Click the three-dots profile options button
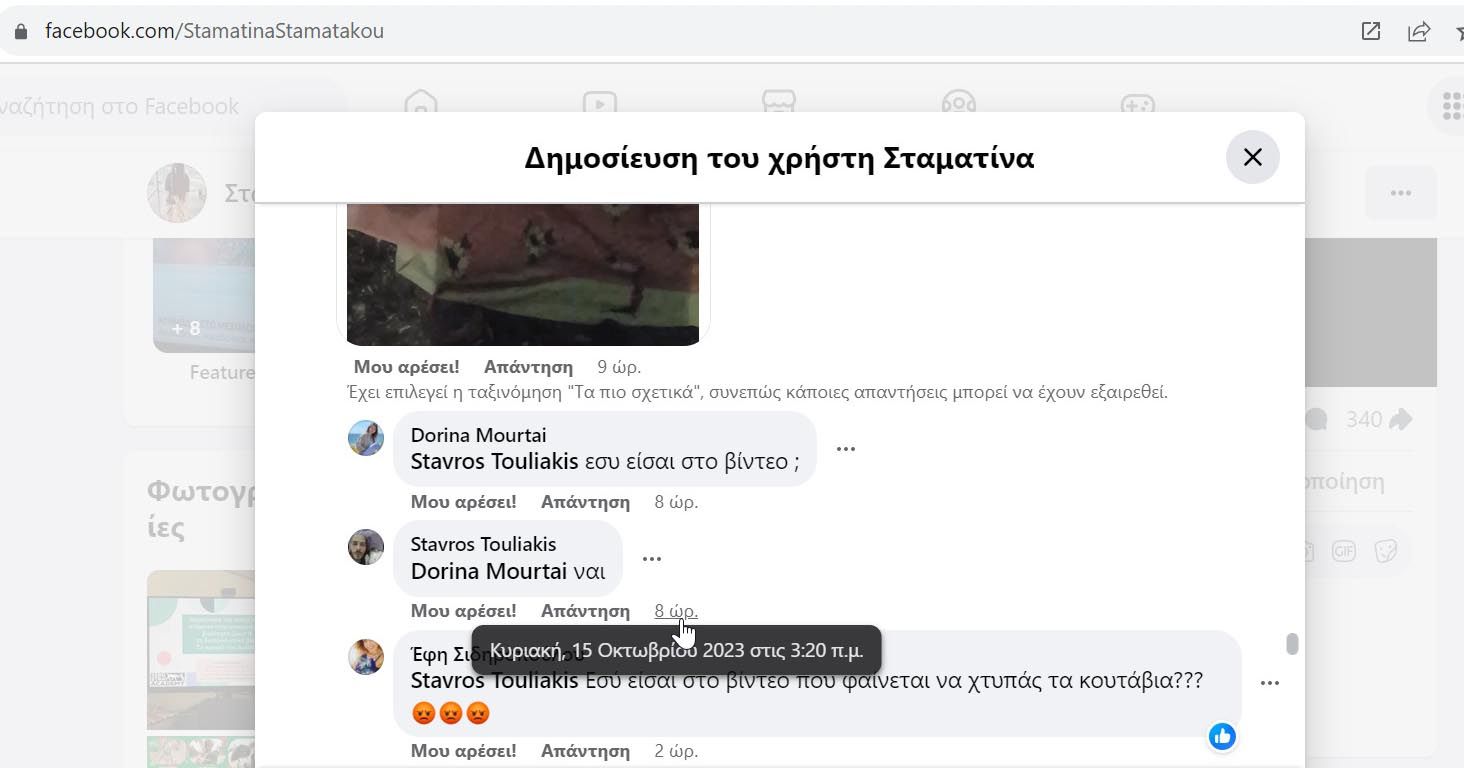 coord(1401,193)
